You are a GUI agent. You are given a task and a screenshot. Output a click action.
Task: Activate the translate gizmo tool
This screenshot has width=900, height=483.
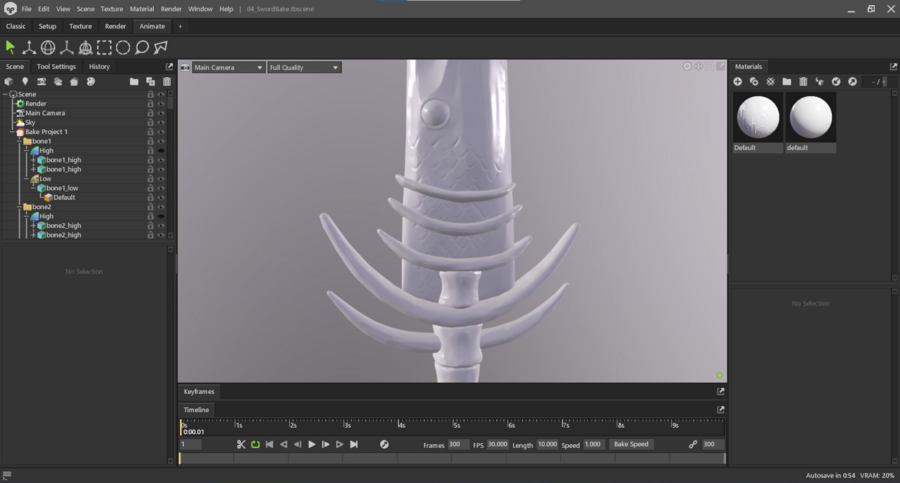click(x=29, y=48)
